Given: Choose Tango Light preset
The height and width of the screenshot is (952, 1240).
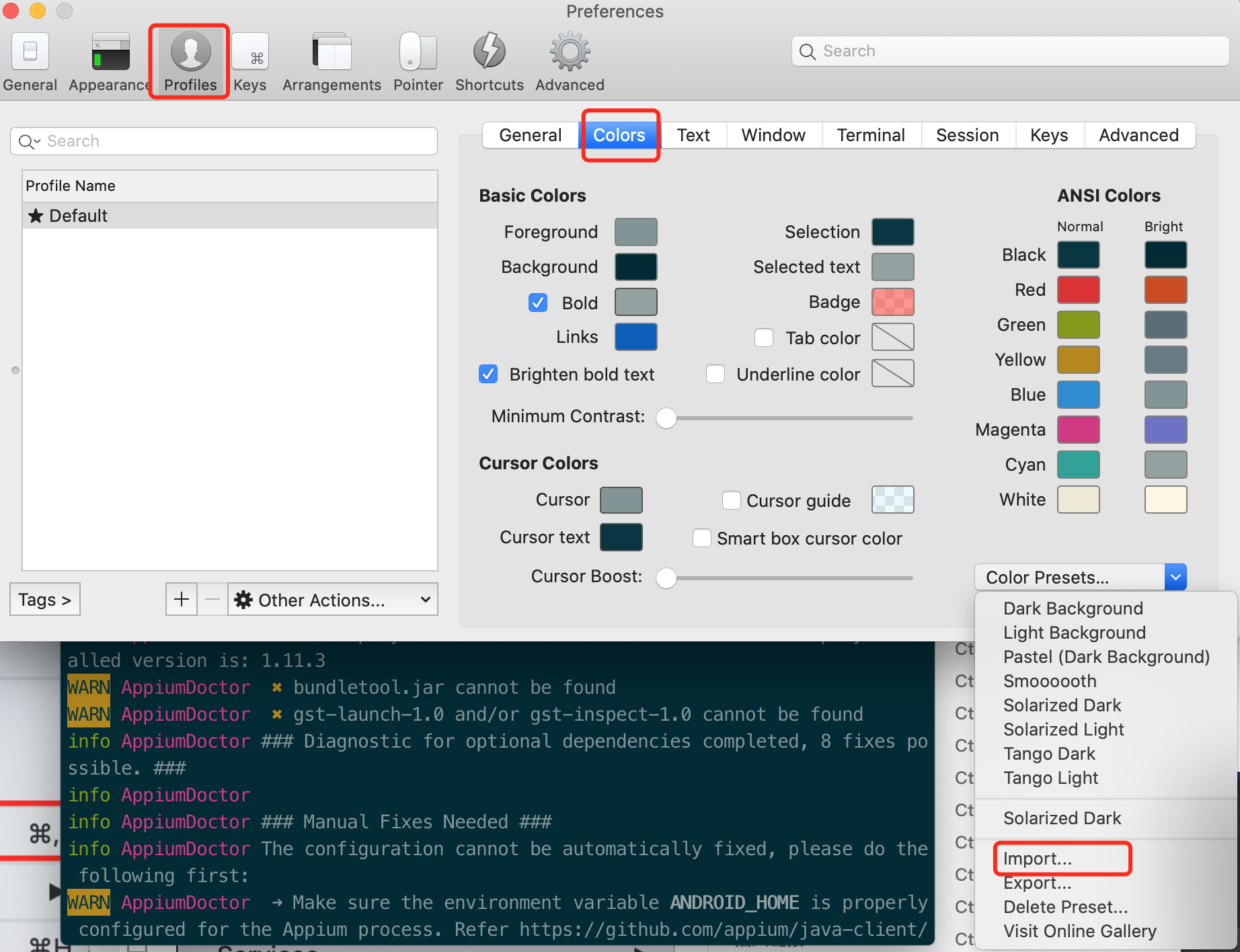Looking at the screenshot, I should pyautogui.click(x=1106, y=778).
